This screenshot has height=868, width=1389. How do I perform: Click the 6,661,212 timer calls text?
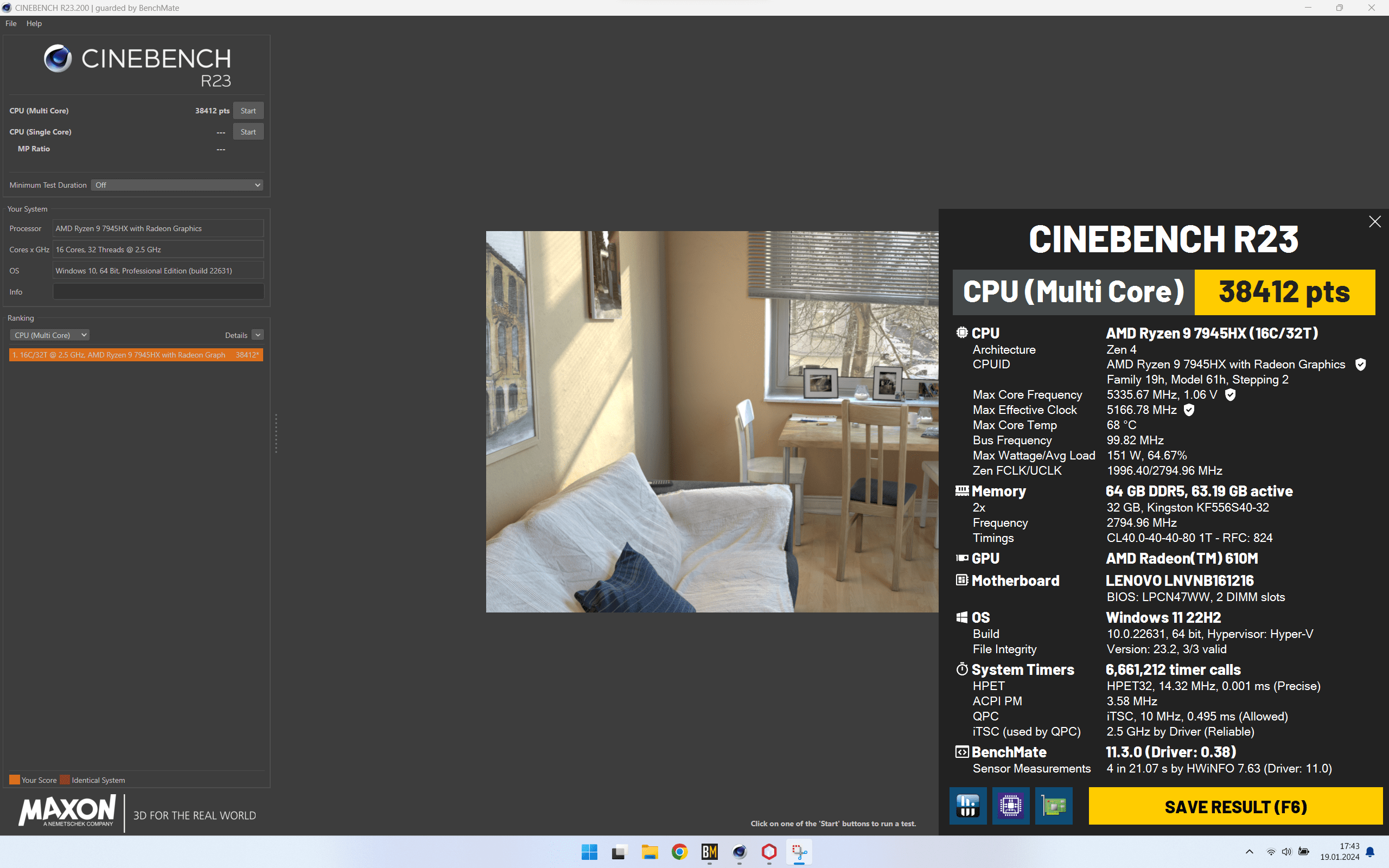[x=1173, y=669]
